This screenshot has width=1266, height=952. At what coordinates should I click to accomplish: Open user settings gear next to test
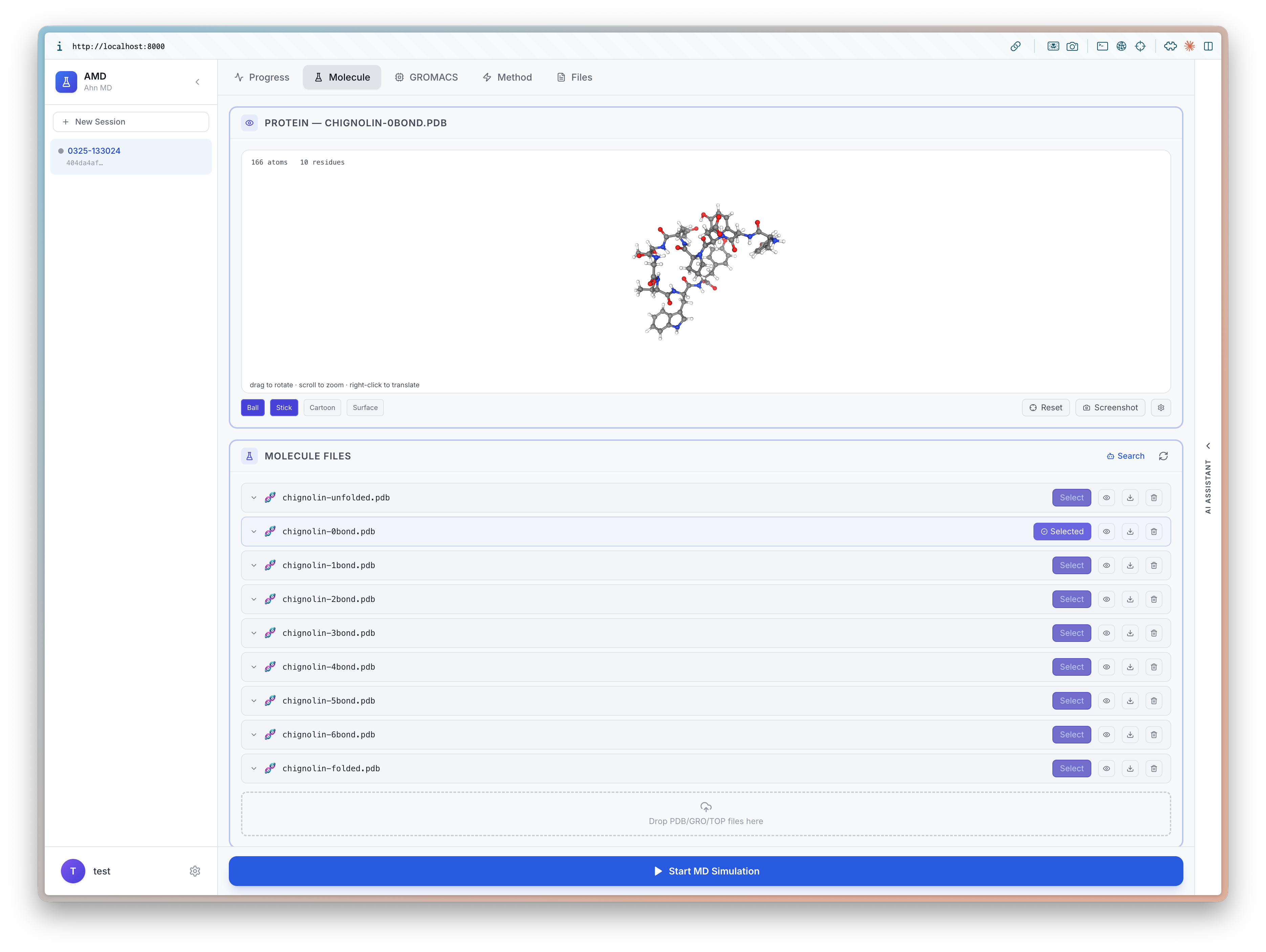click(195, 871)
